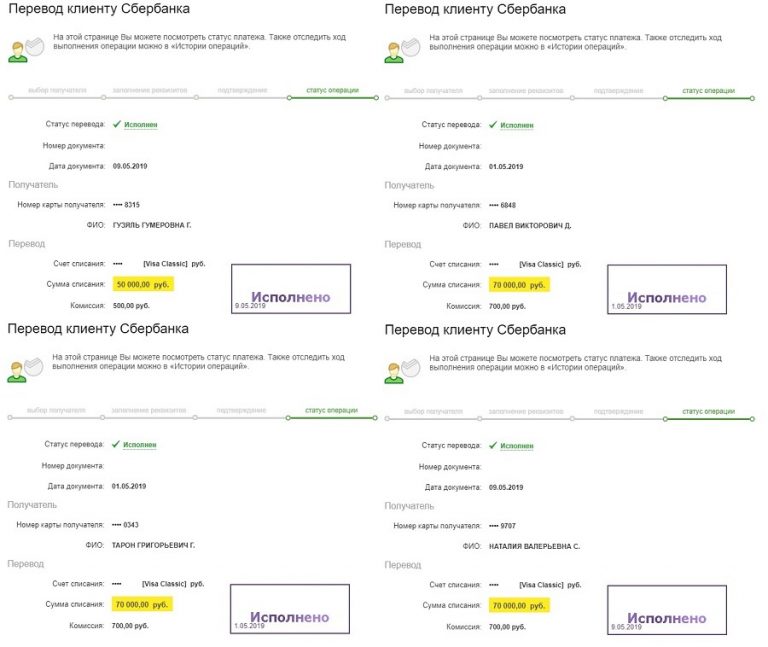Open the «Исполнен» status link in Павел receipt
The height and width of the screenshot is (647, 768).
(517, 125)
